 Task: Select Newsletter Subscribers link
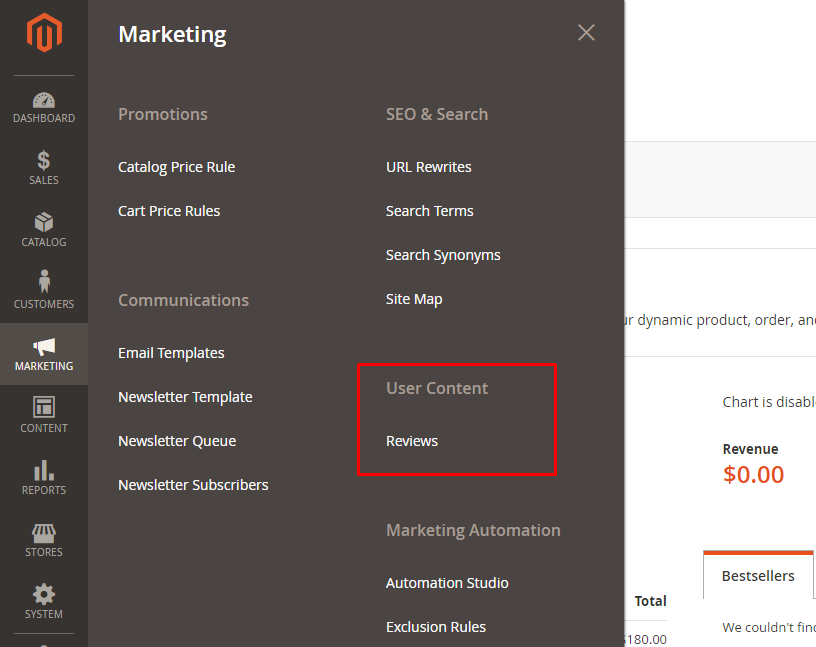[193, 485]
